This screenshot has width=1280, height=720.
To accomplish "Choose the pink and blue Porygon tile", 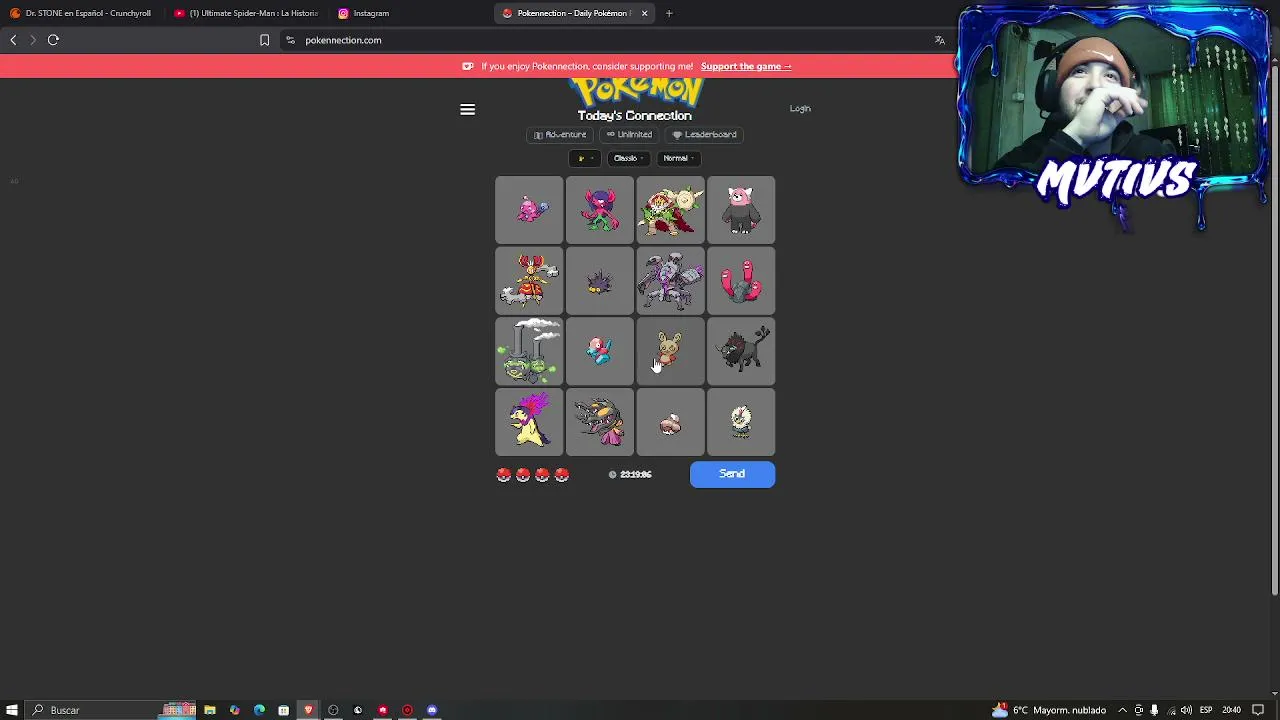I will click(600, 351).
